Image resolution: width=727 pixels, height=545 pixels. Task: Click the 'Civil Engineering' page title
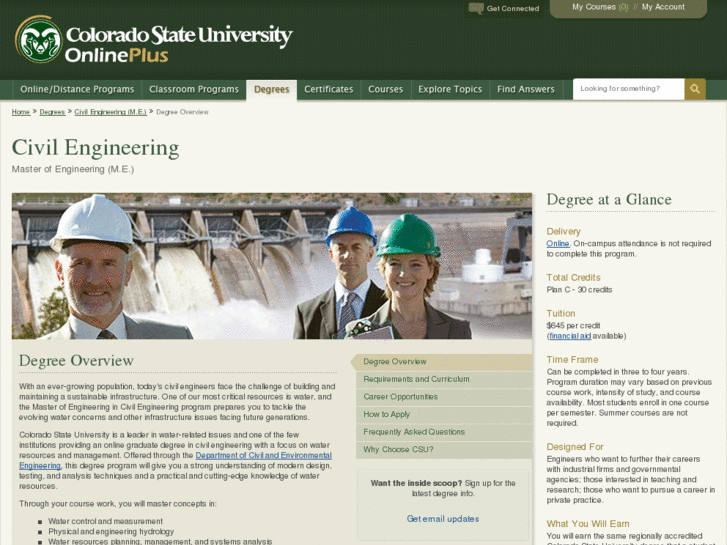coord(96,148)
